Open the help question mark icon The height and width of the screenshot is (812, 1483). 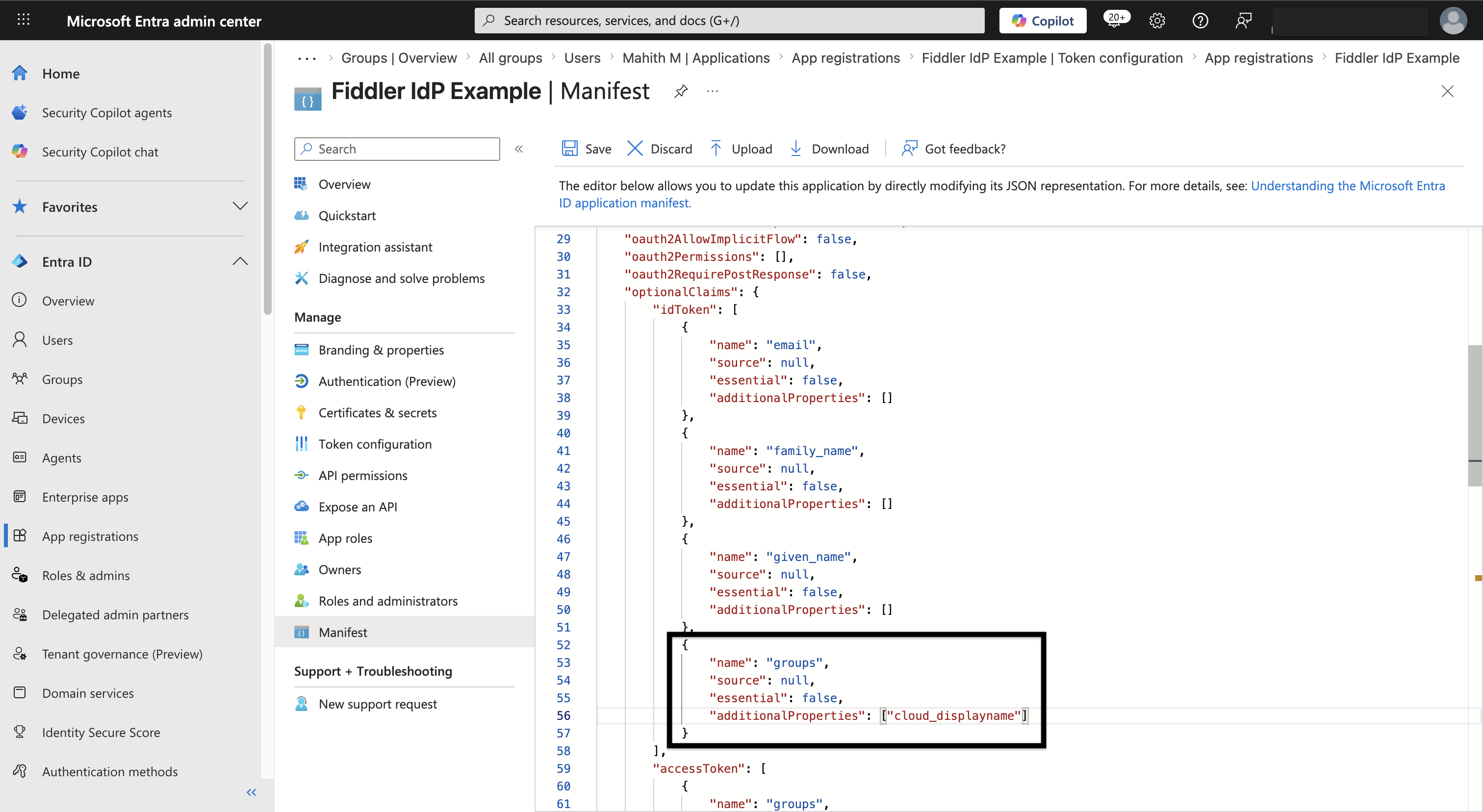(x=1201, y=21)
